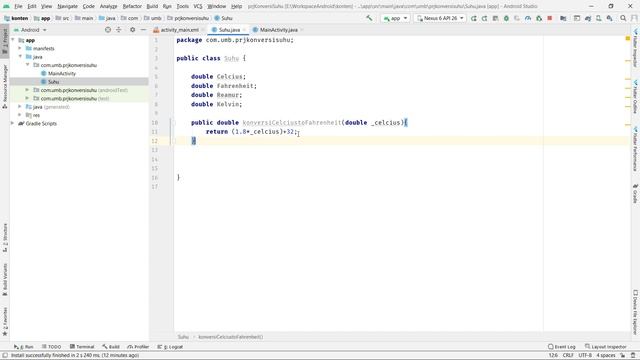Open the Refactor menu

tap(132, 6)
